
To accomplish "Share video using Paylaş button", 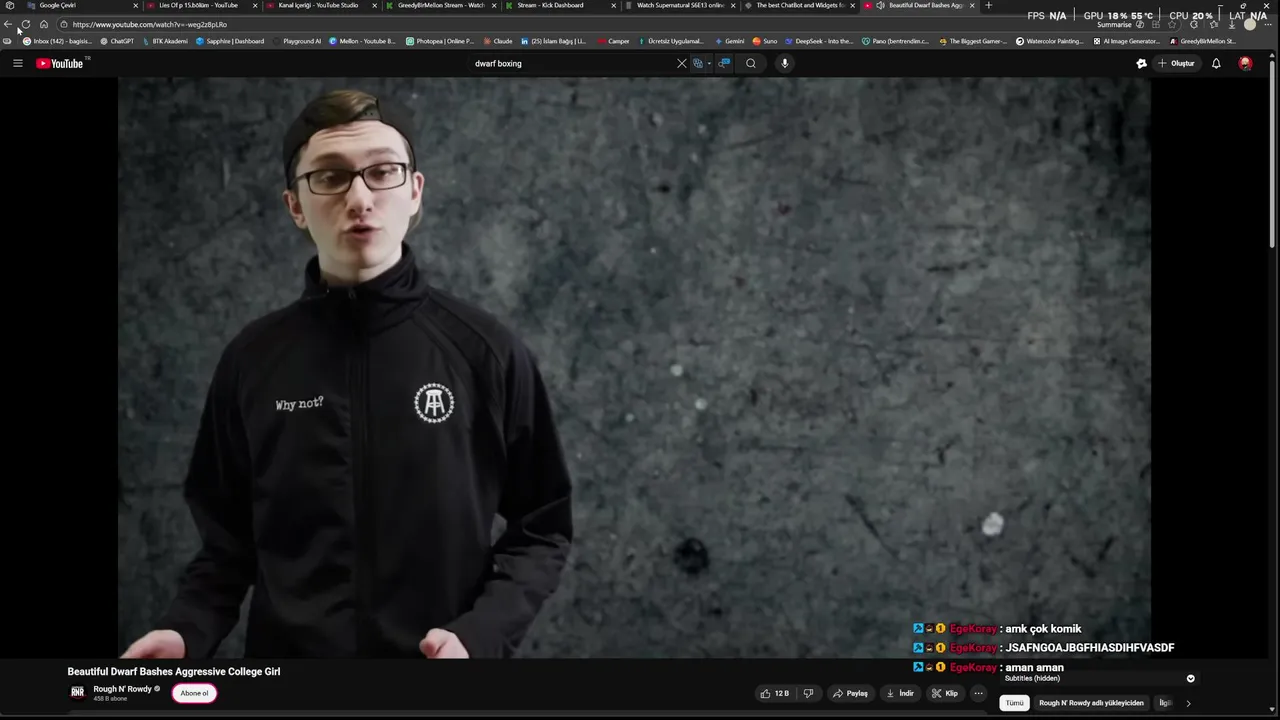I will pos(851,693).
